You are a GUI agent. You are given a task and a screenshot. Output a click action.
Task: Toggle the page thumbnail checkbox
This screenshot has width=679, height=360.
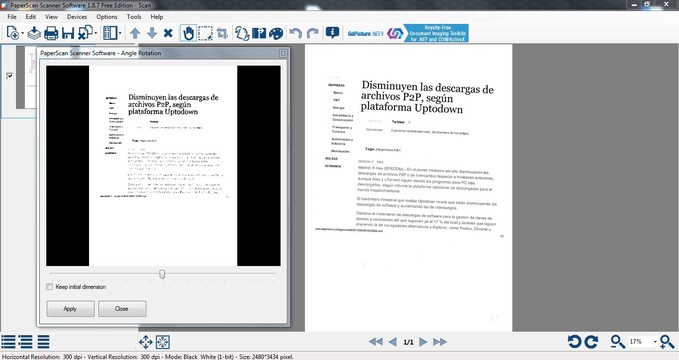tap(10, 76)
